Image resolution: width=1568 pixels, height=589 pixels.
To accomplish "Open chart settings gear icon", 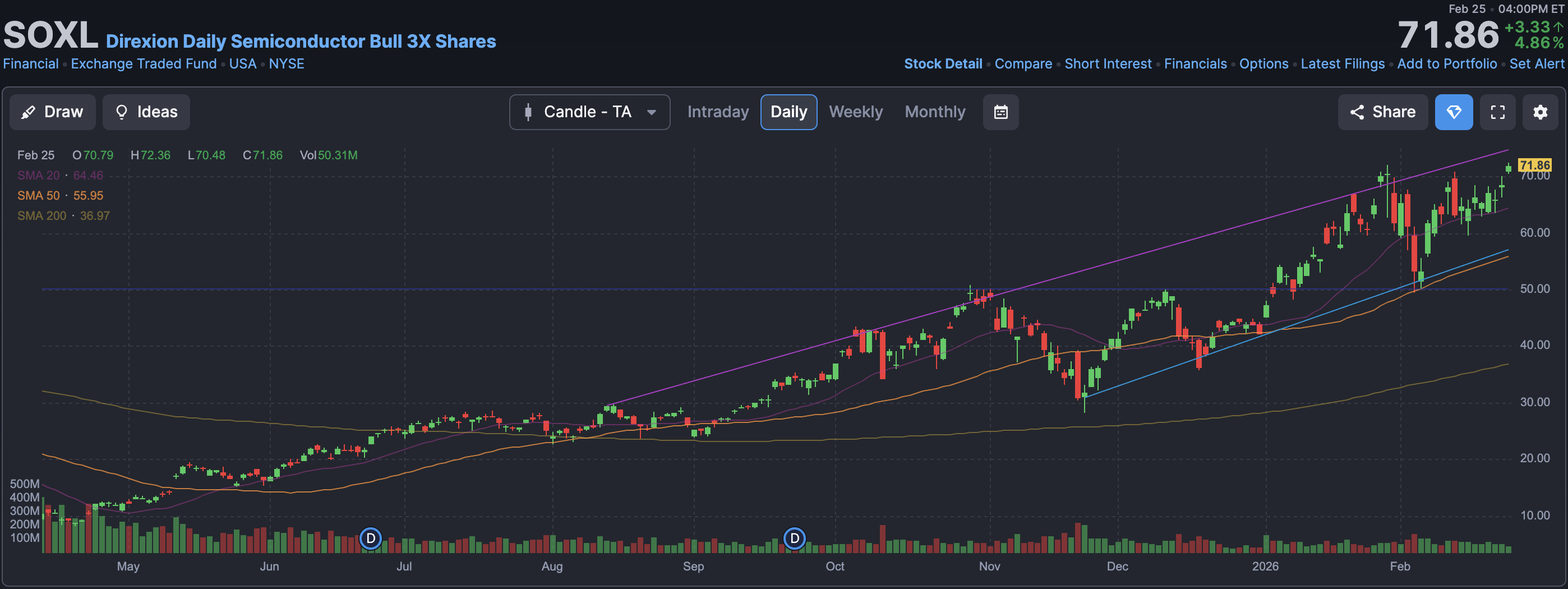I will click(x=1540, y=112).
